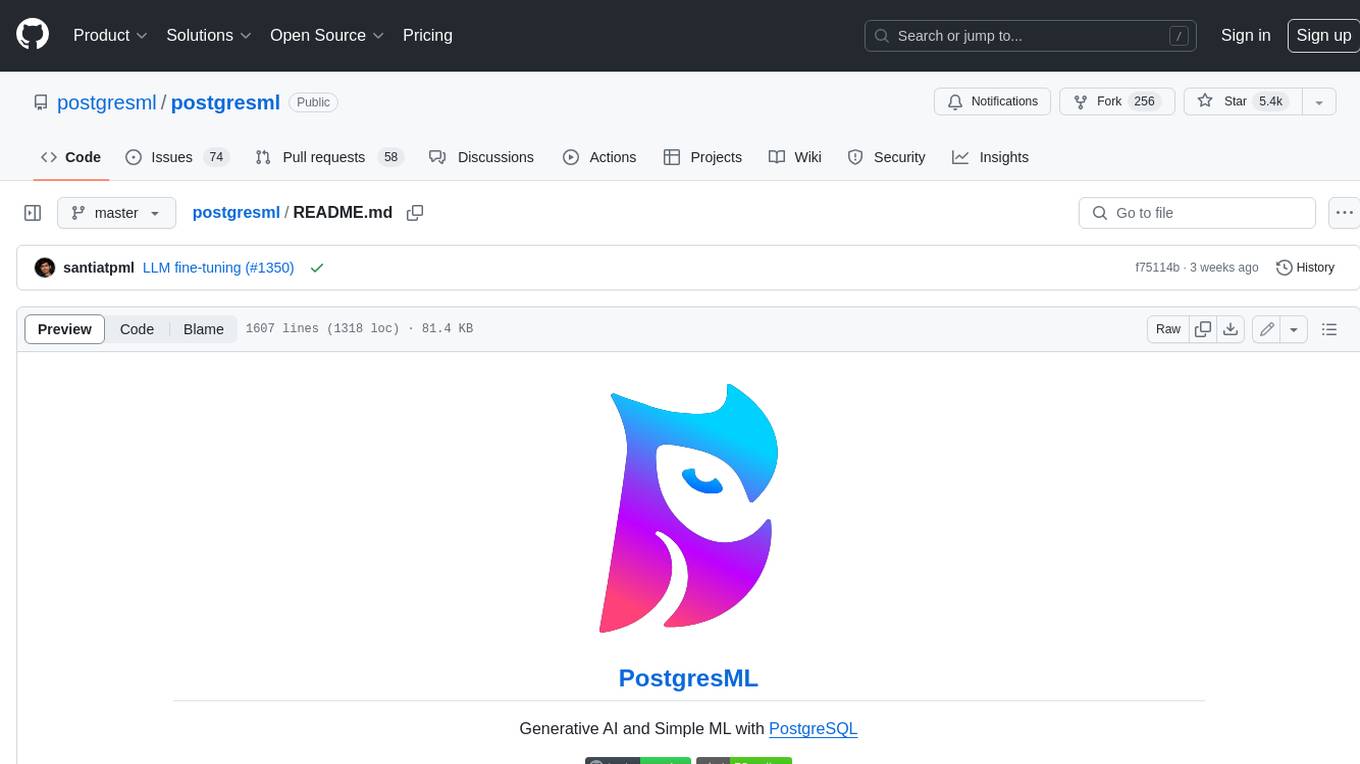This screenshot has width=1360, height=764.
Task: Open the postgresml repository name link
Action: click(x=225, y=102)
